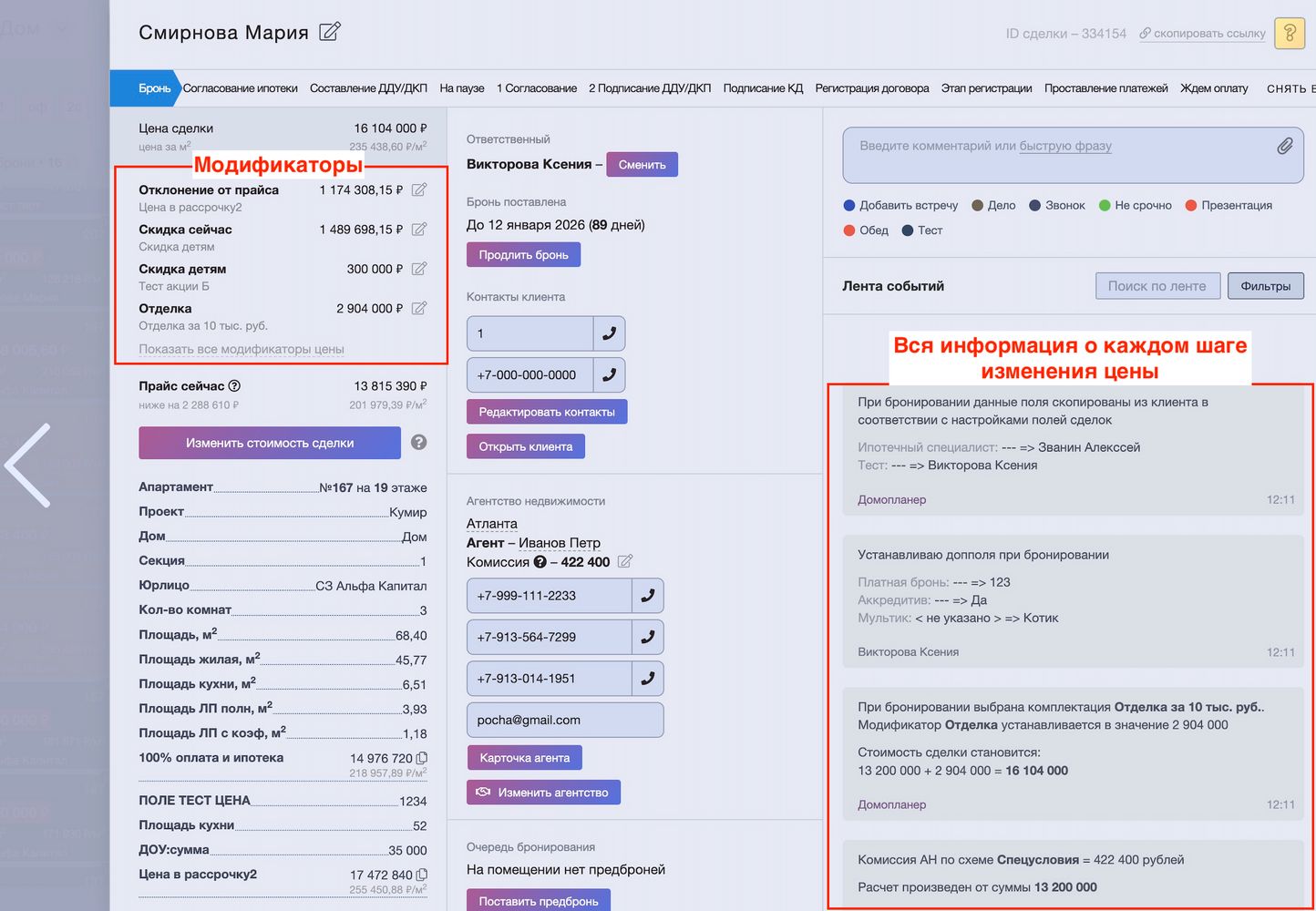
Task: Edit Отклонение от прайса modifier value
Action: pyautogui.click(x=419, y=189)
